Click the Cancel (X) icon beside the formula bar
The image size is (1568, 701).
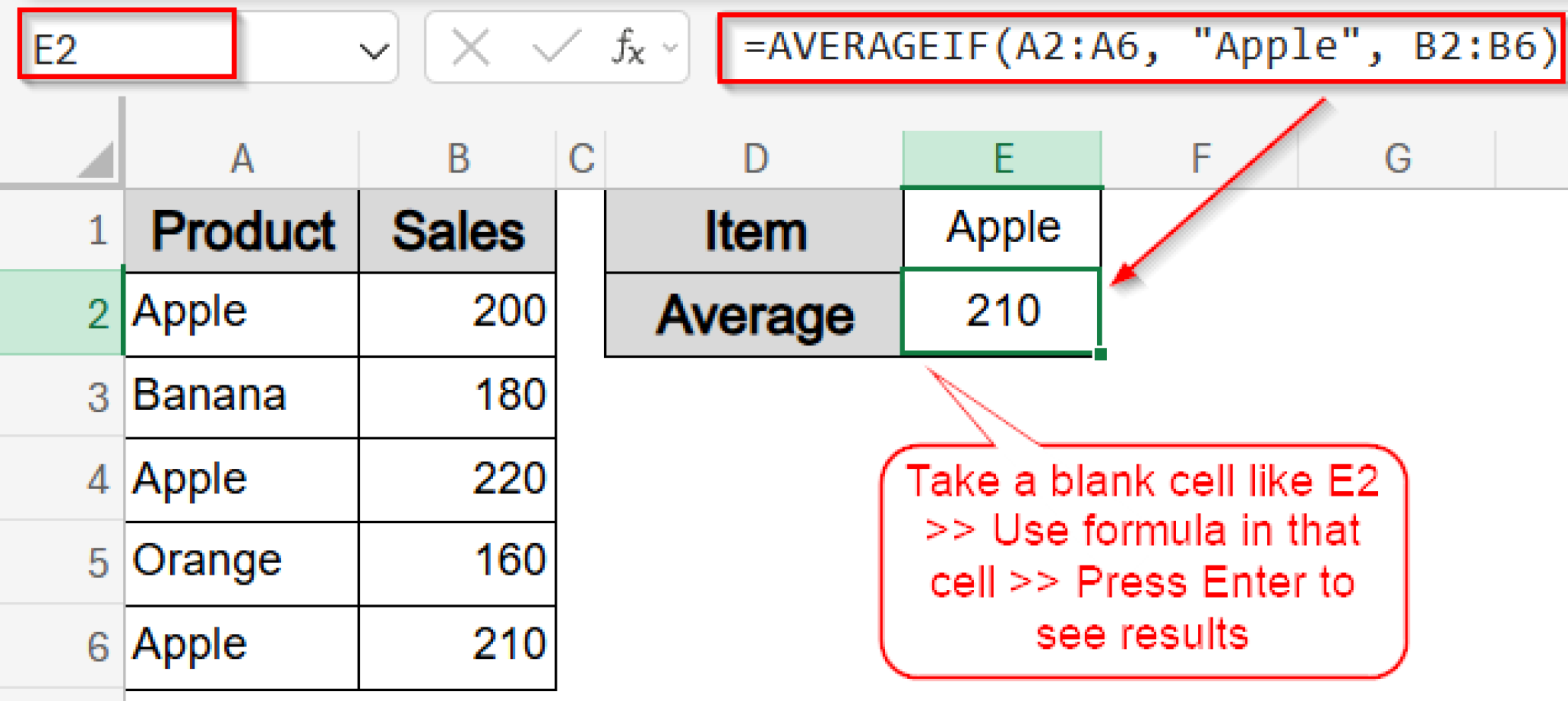[471, 47]
